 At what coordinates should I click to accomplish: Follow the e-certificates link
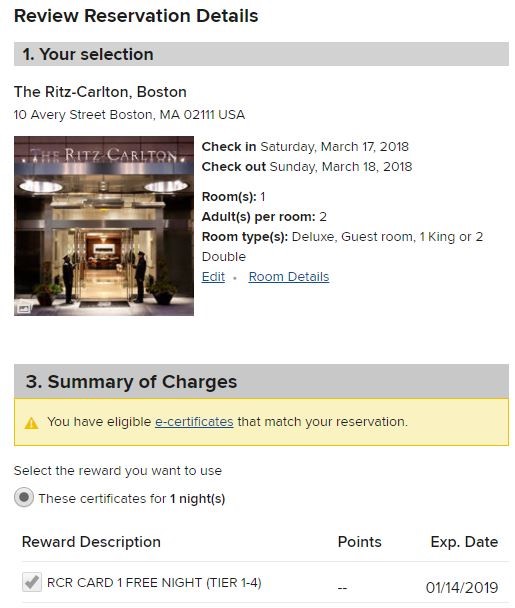pos(194,421)
